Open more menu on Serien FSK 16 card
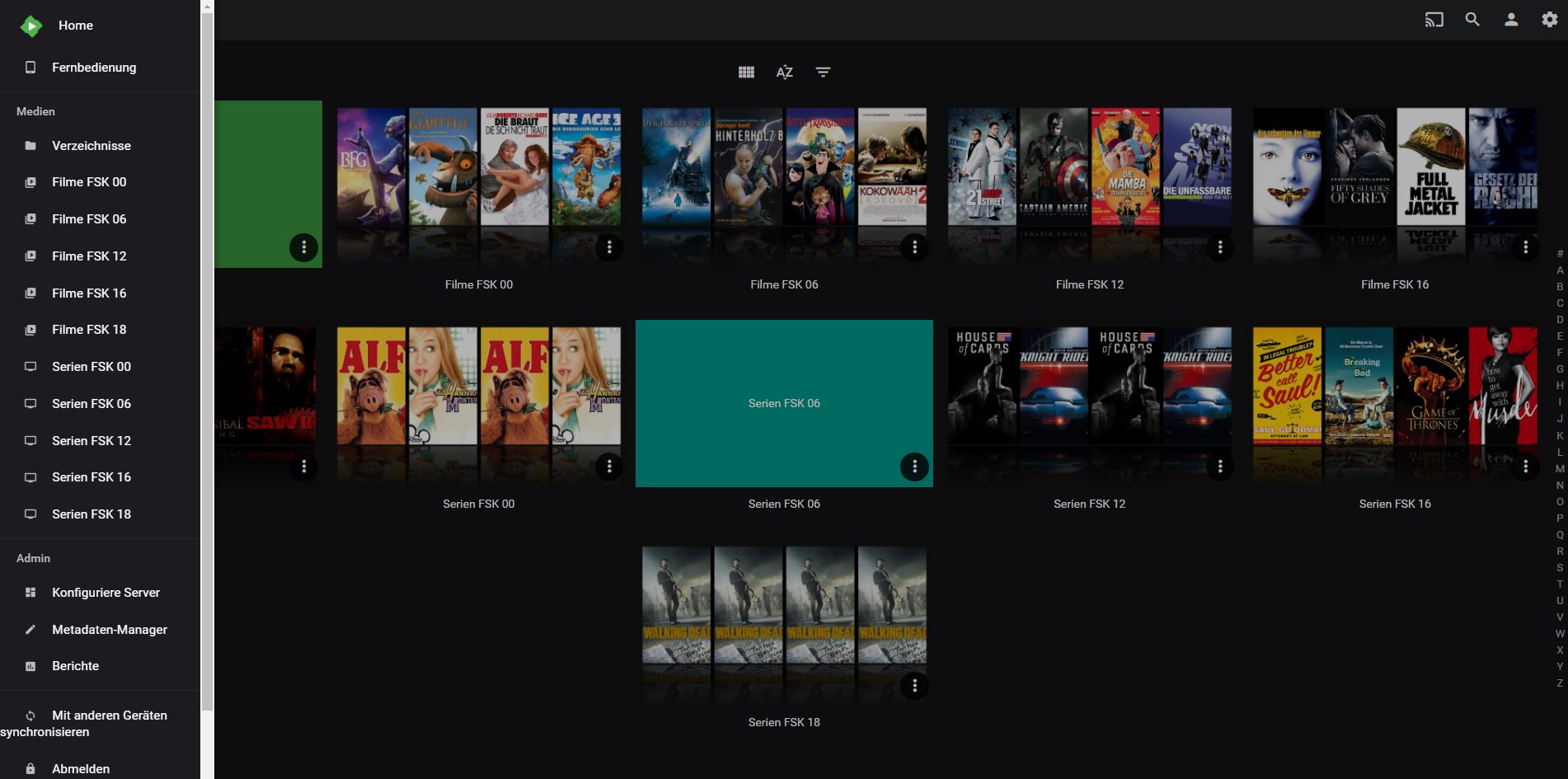This screenshot has width=1568, height=779. tap(1525, 467)
